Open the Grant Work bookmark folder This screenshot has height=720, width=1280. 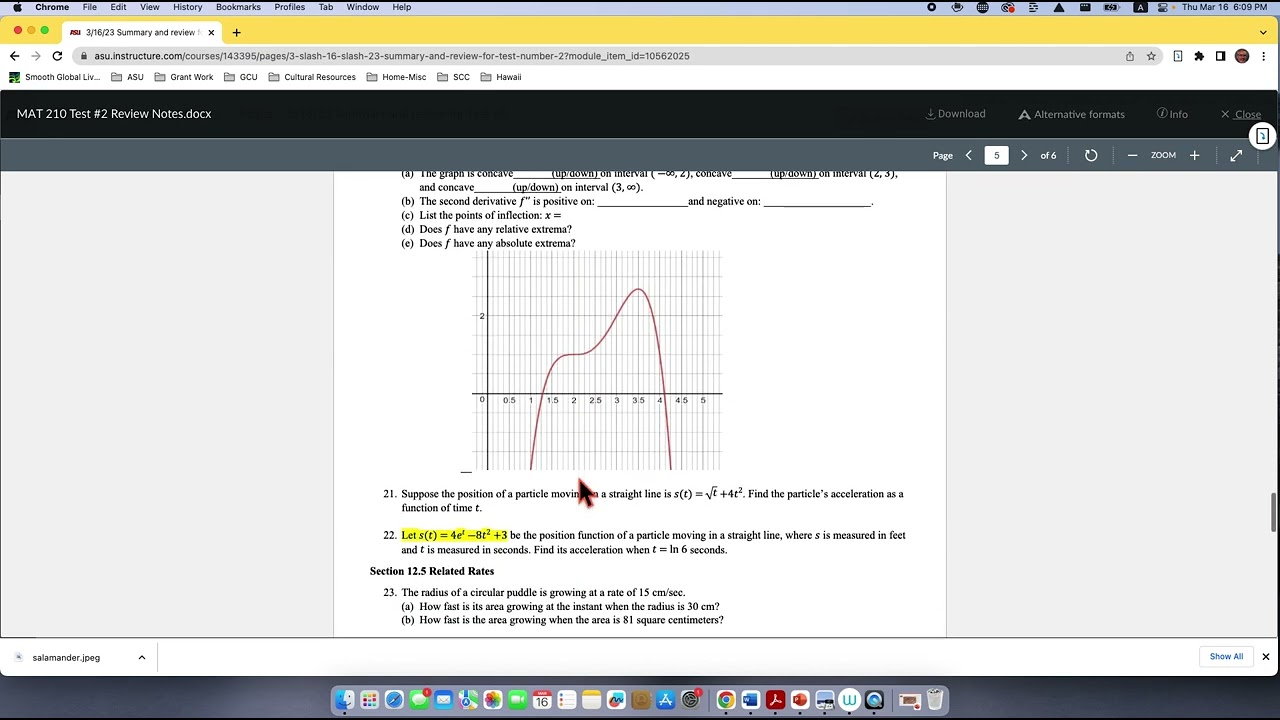183,77
